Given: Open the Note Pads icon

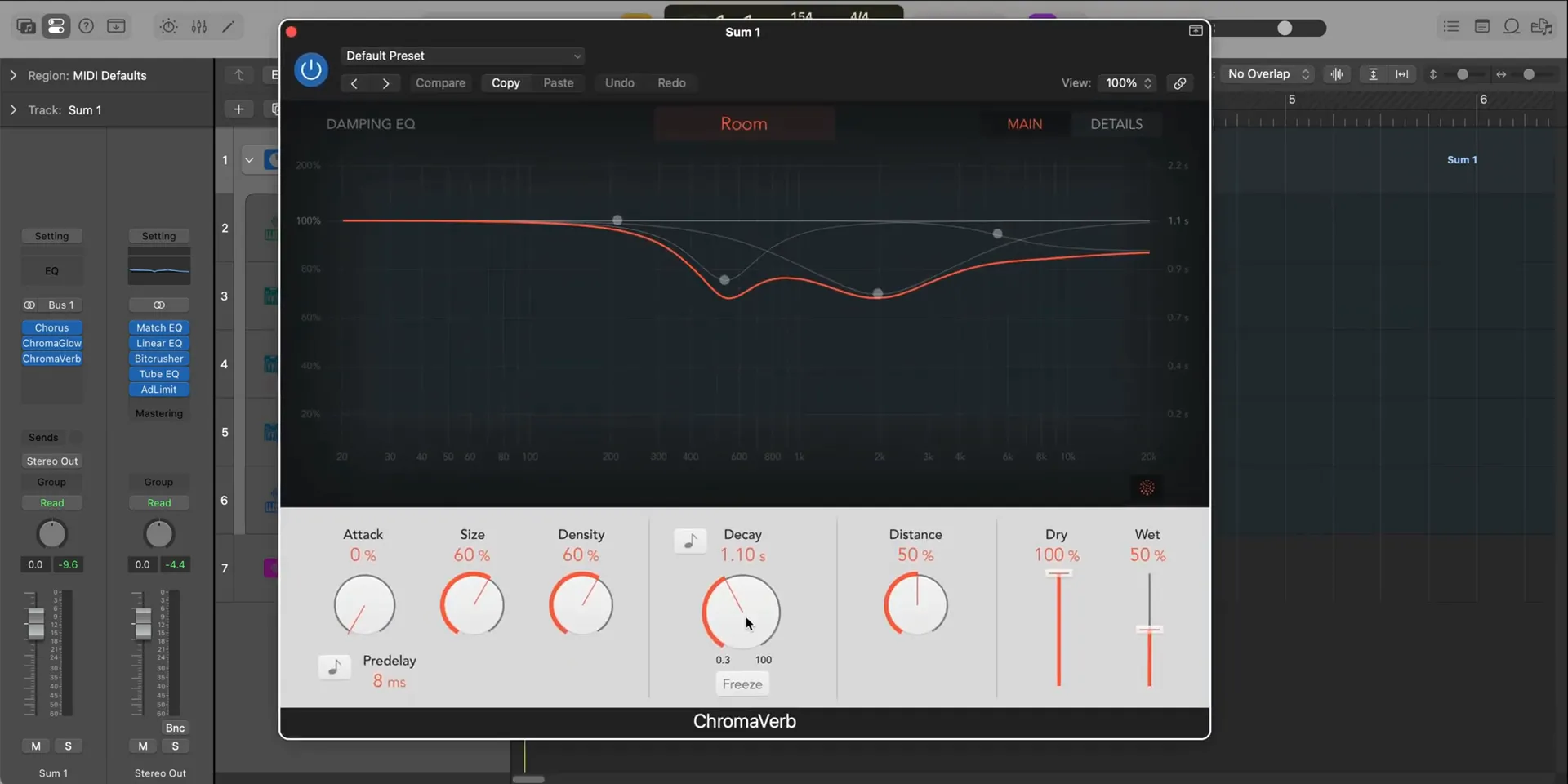Looking at the screenshot, I should pos(1481,26).
